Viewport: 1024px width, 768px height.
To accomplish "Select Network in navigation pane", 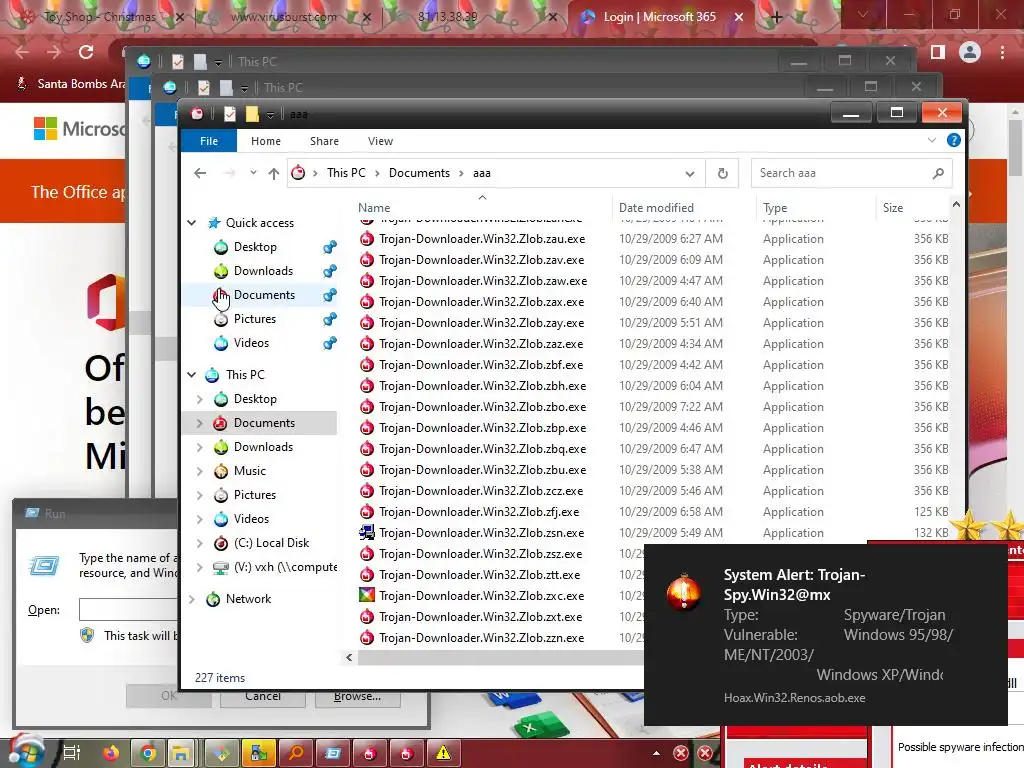I will point(248,599).
